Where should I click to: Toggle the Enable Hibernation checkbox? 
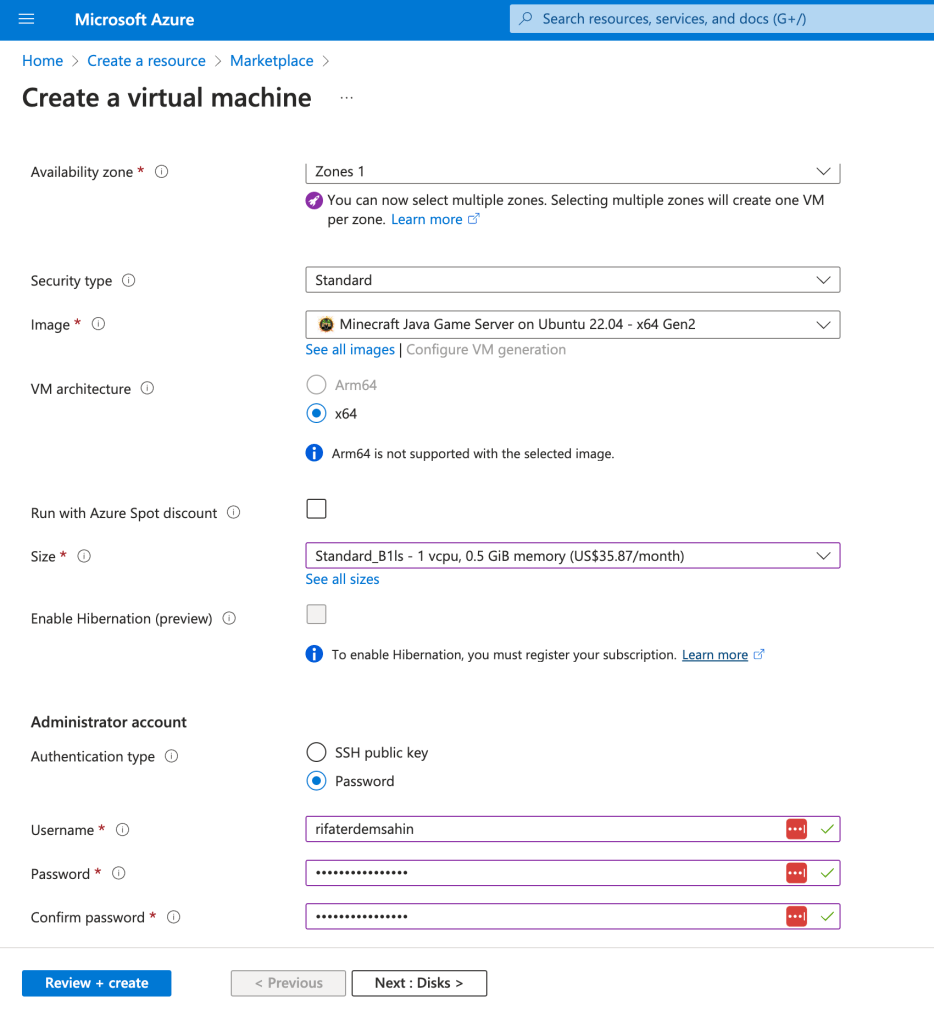pyautogui.click(x=316, y=614)
